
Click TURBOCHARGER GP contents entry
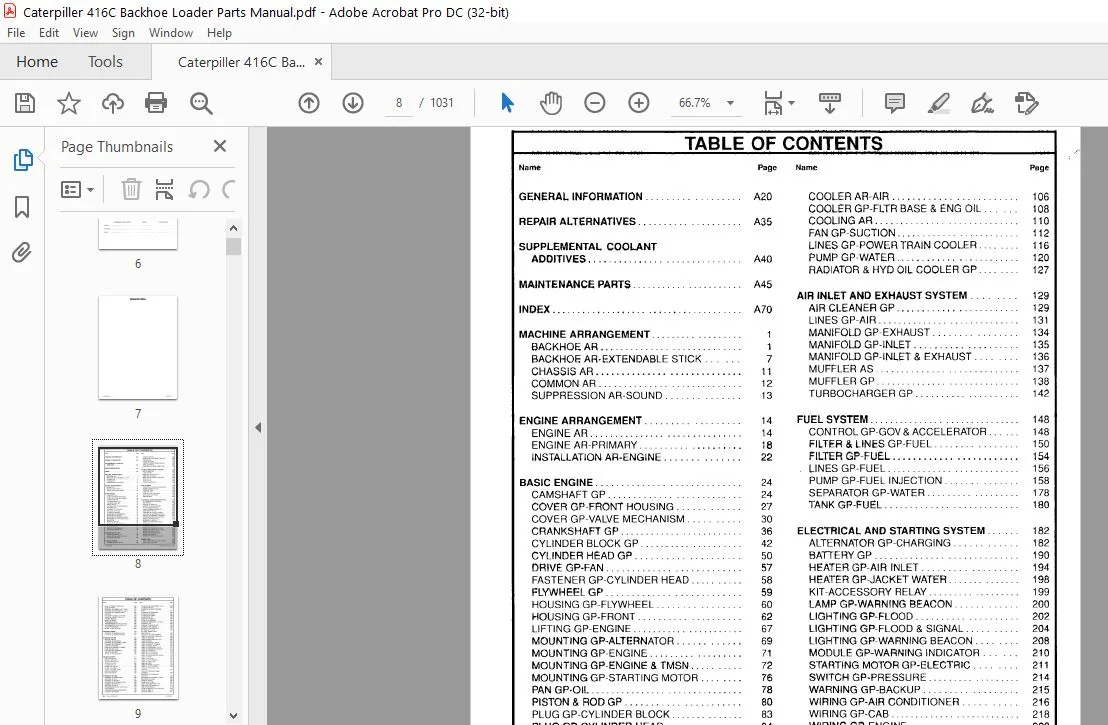pyautogui.click(x=861, y=394)
